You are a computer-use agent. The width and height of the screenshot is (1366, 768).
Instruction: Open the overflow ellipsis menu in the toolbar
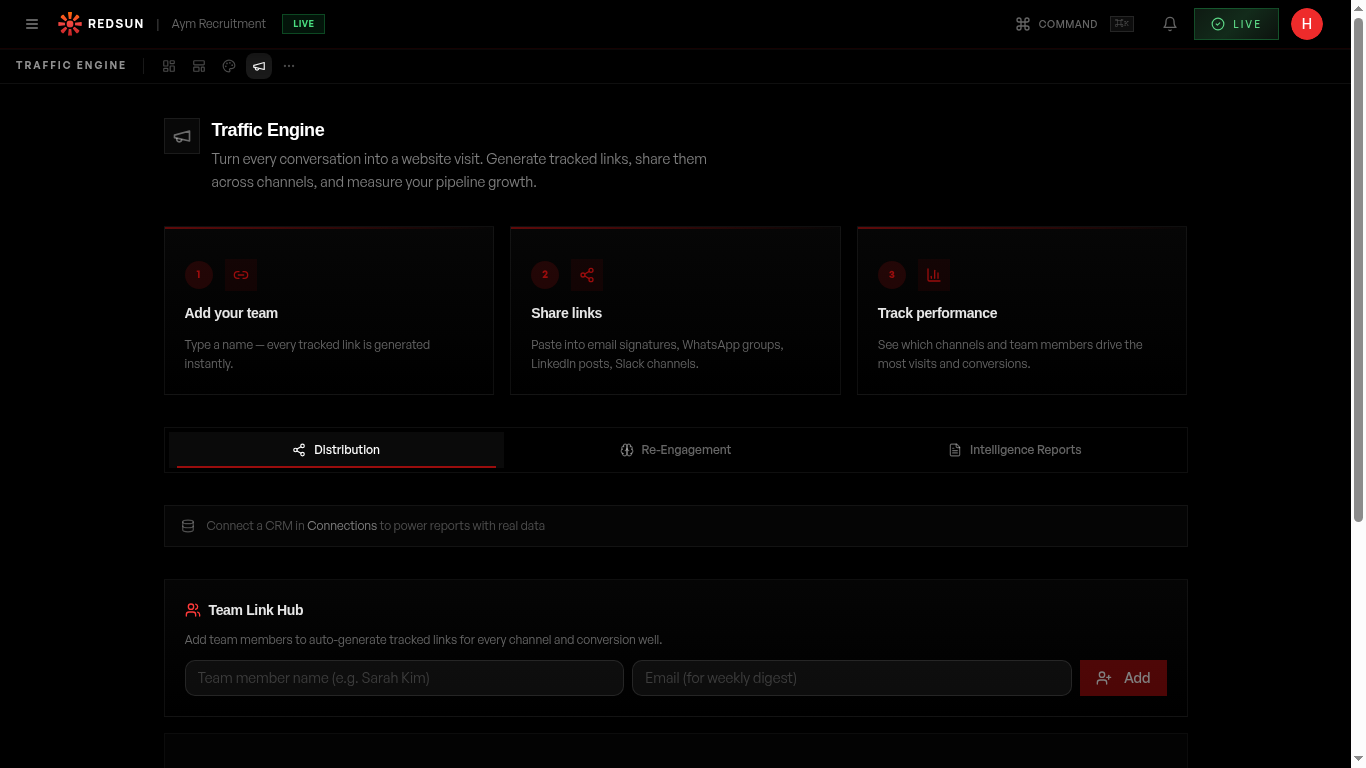pyautogui.click(x=289, y=66)
